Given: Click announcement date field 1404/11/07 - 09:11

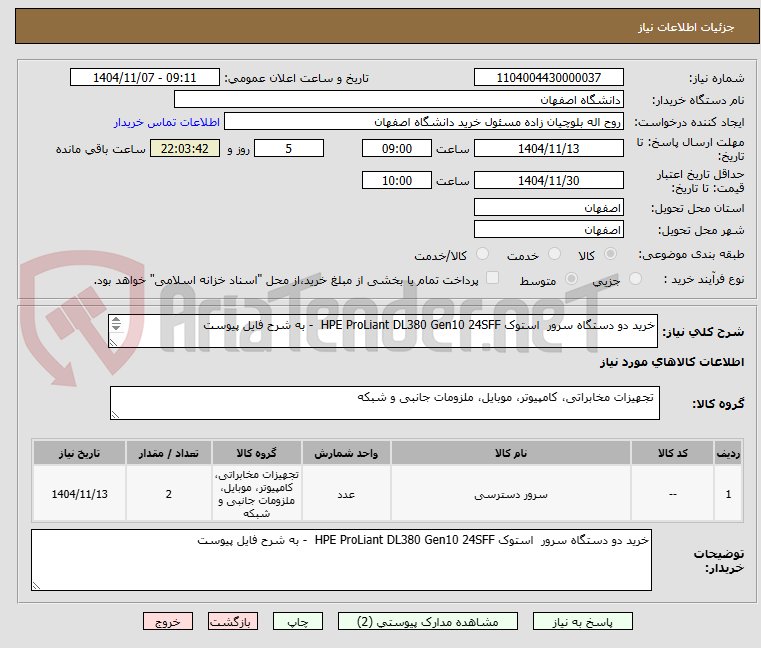Looking at the screenshot, I should pos(145,78).
